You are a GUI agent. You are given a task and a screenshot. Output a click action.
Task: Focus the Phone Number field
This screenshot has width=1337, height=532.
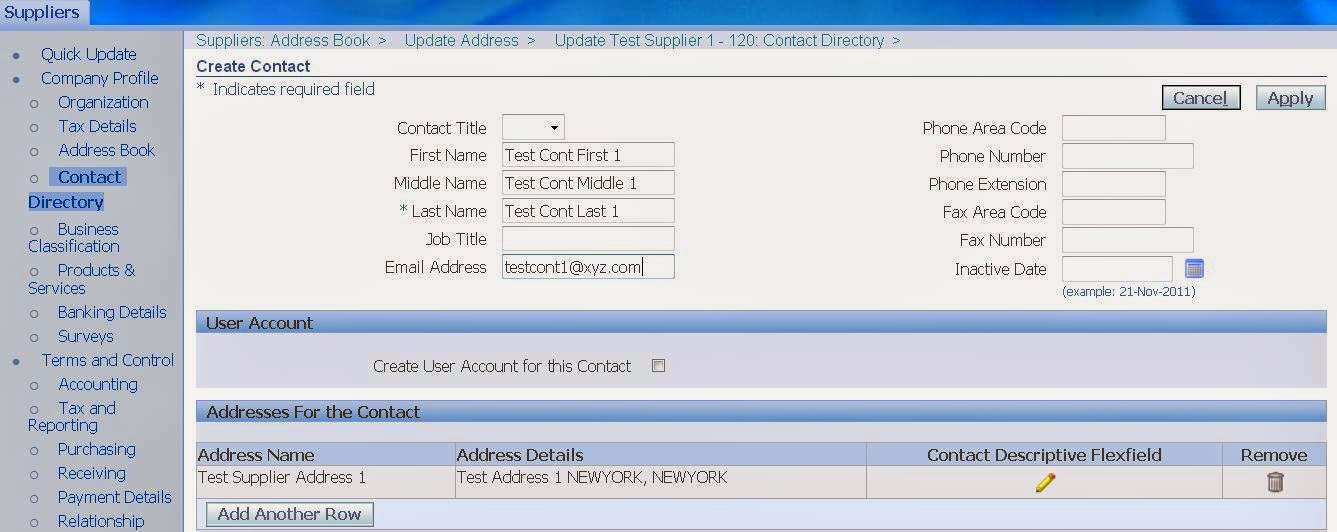click(1128, 156)
